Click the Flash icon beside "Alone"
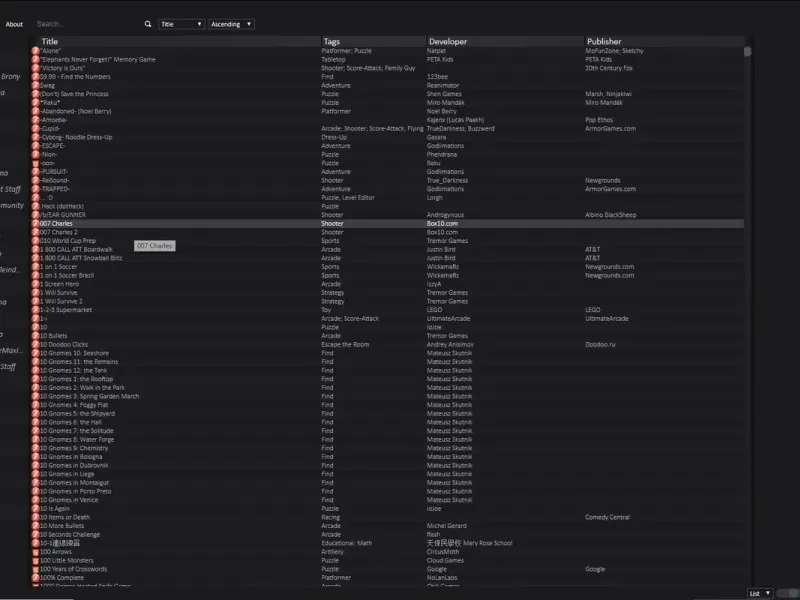800x600 pixels. tap(36, 51)
